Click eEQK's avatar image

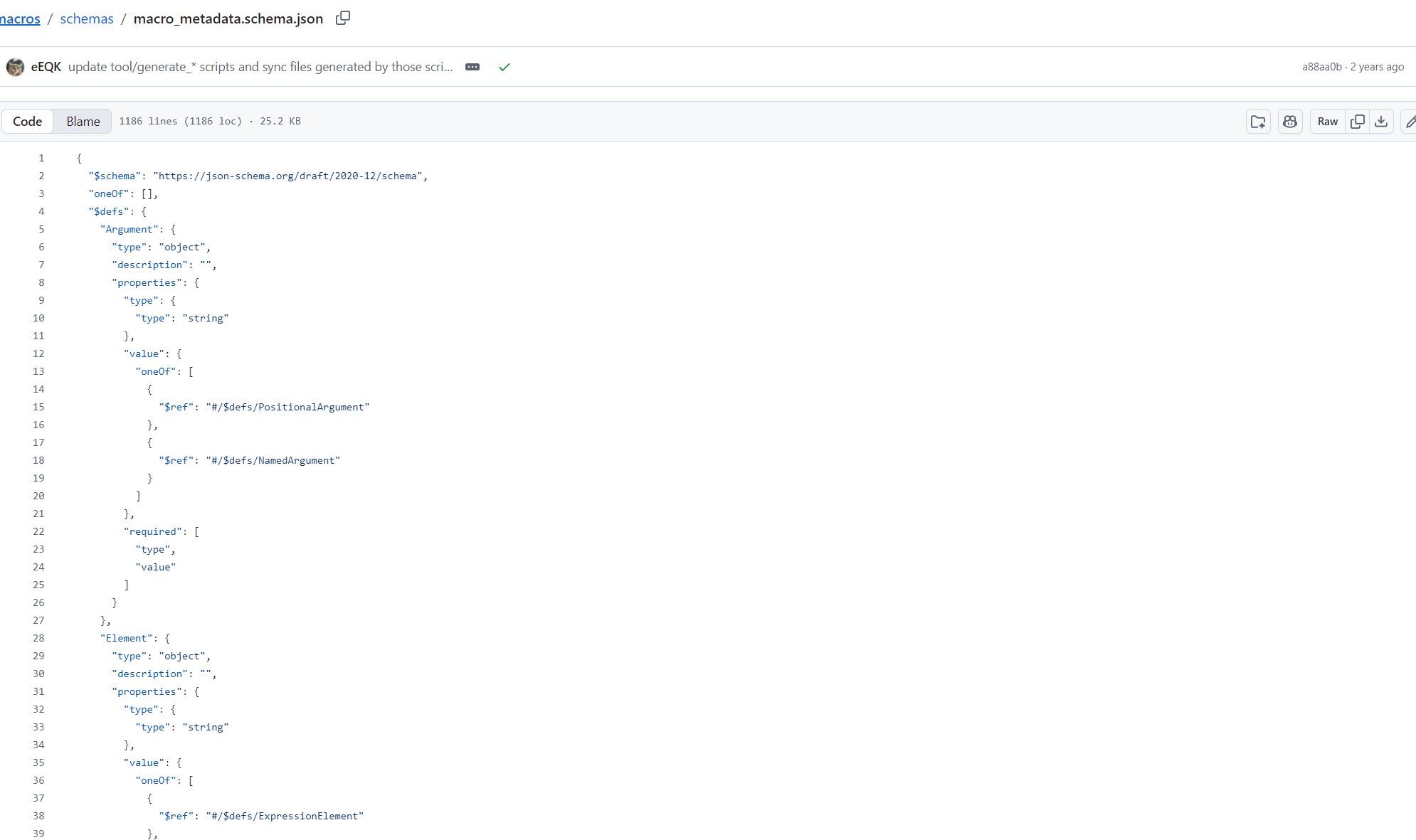click(15, 67)
